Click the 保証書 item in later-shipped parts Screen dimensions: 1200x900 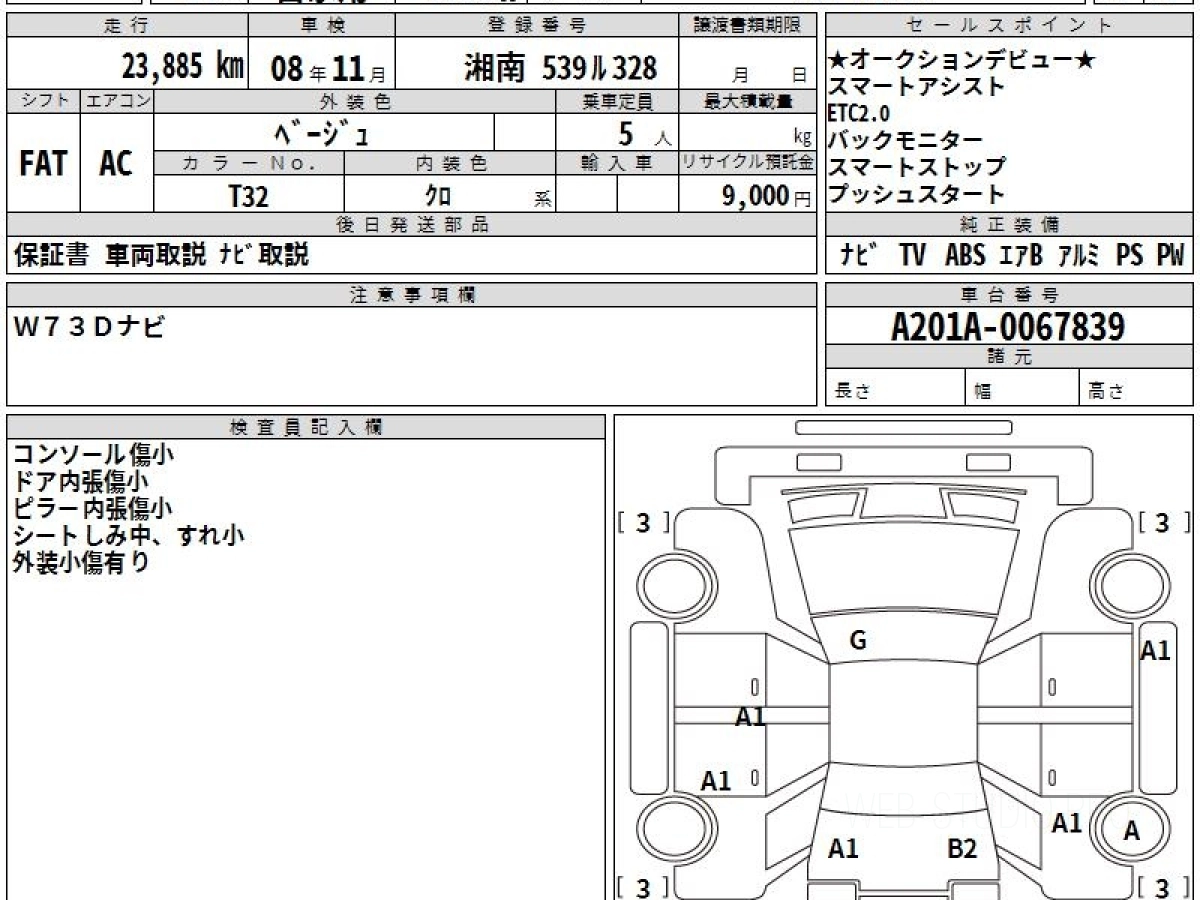pyautogui.click(x=51, y=255)
